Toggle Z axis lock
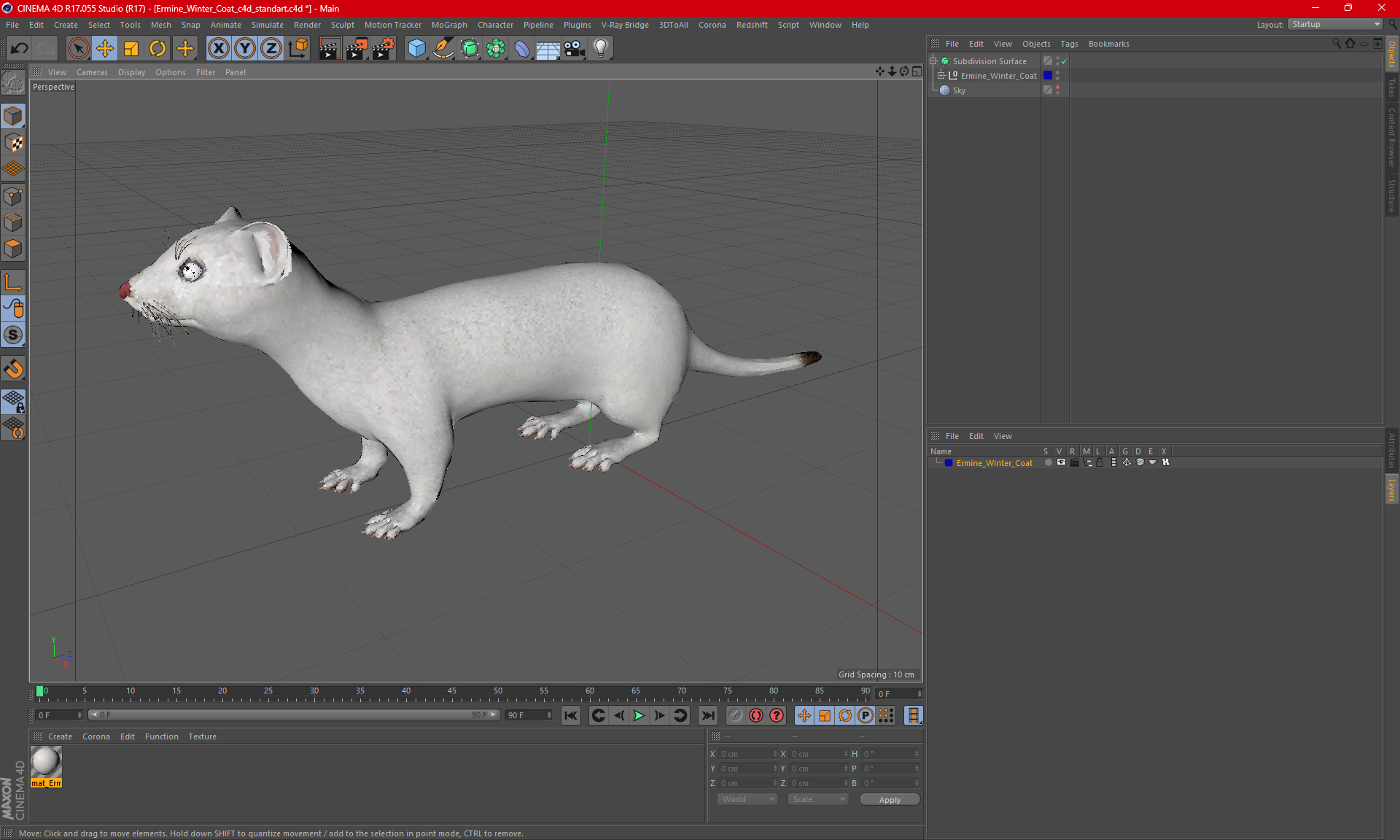 (271, 49)
